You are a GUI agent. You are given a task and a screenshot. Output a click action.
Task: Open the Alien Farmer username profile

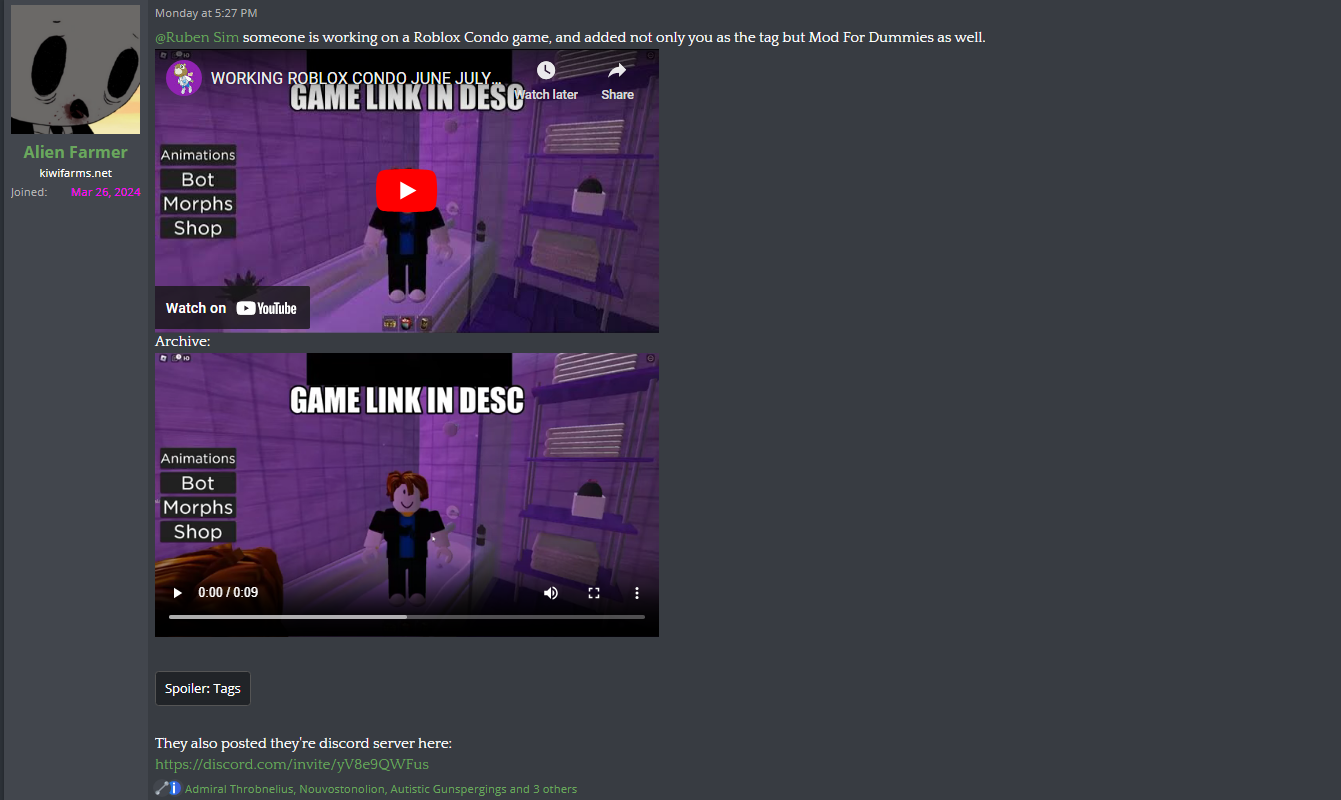click(x=76, y=152)
